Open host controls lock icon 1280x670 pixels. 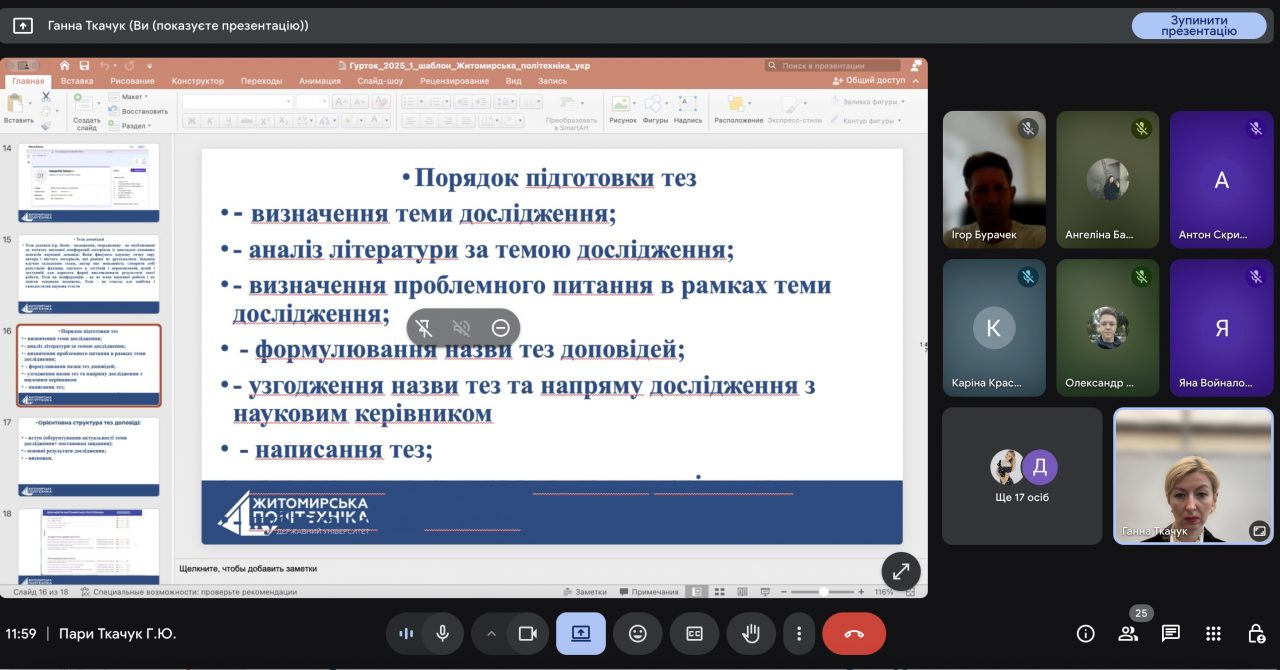1256,634
